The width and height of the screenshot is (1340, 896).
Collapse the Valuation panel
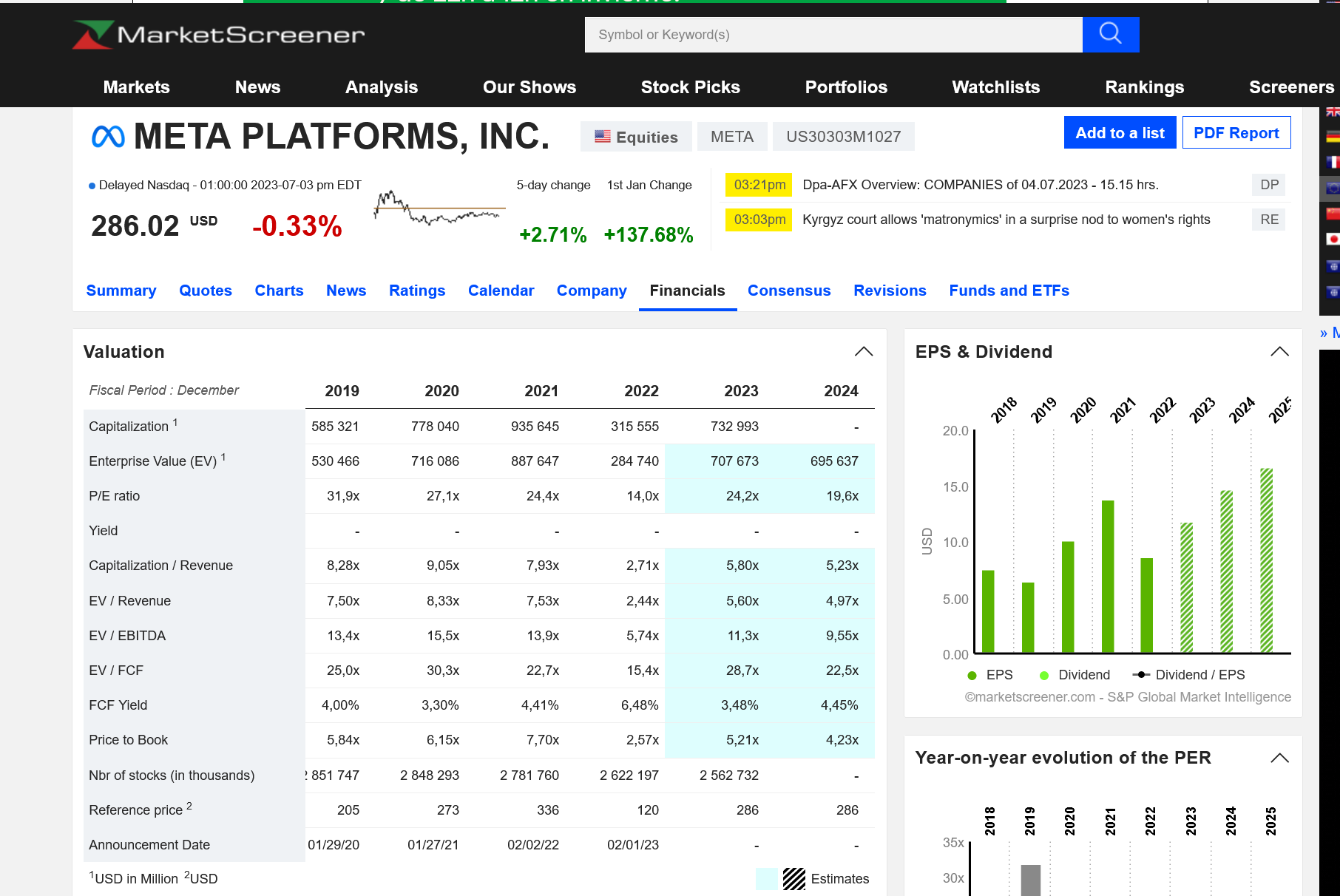point(864,352)
